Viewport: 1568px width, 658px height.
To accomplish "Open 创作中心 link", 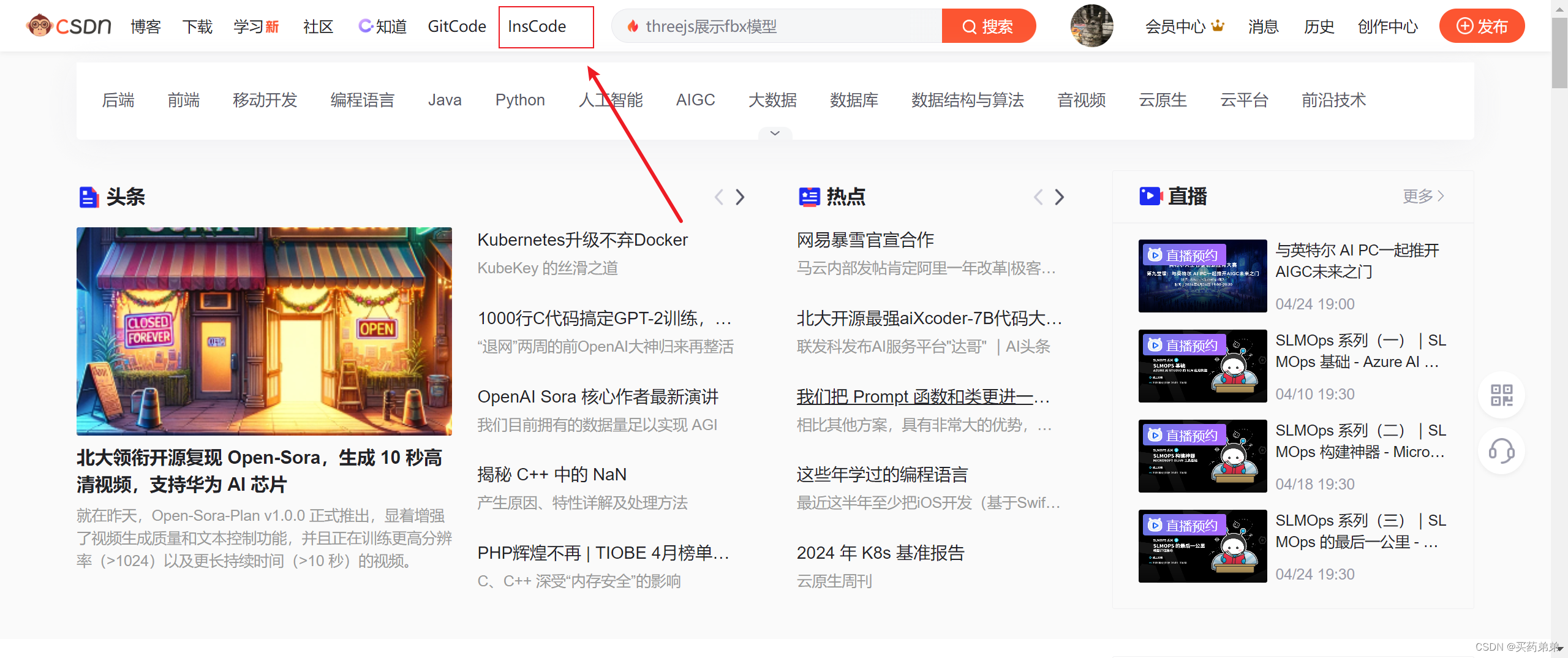I will point(1388,26).
